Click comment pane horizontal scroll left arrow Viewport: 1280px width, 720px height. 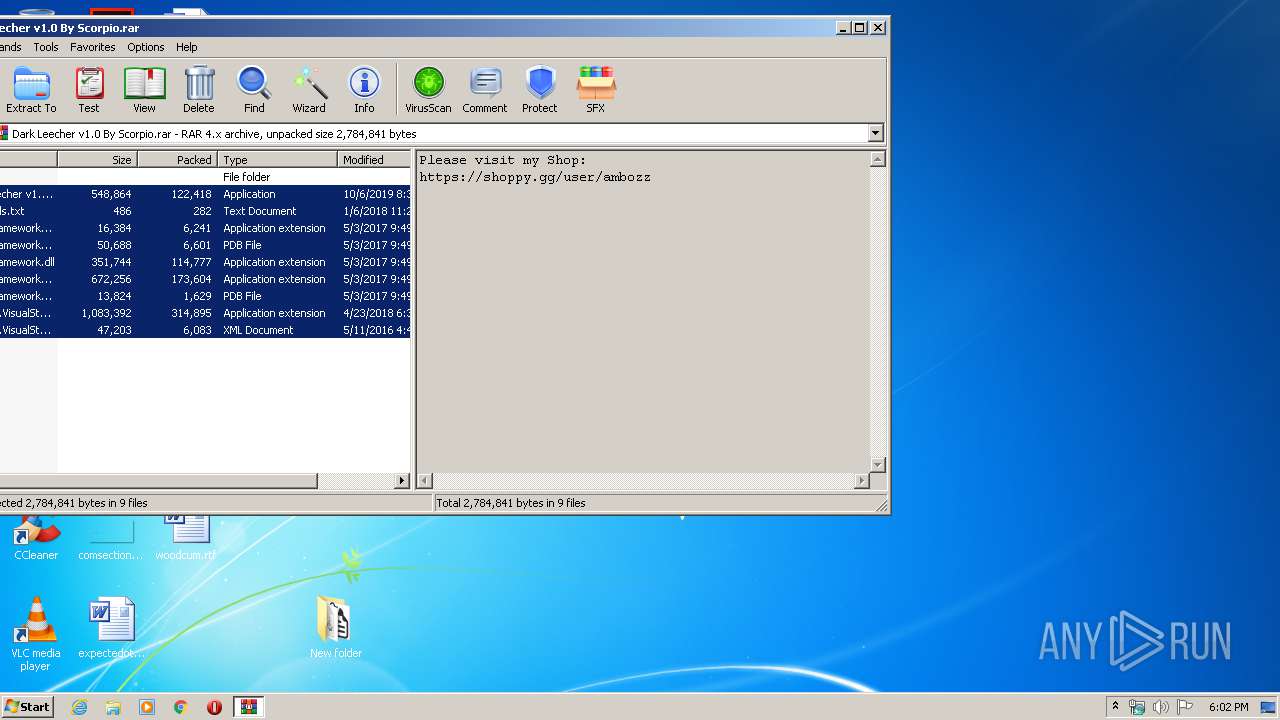(425, 481)
